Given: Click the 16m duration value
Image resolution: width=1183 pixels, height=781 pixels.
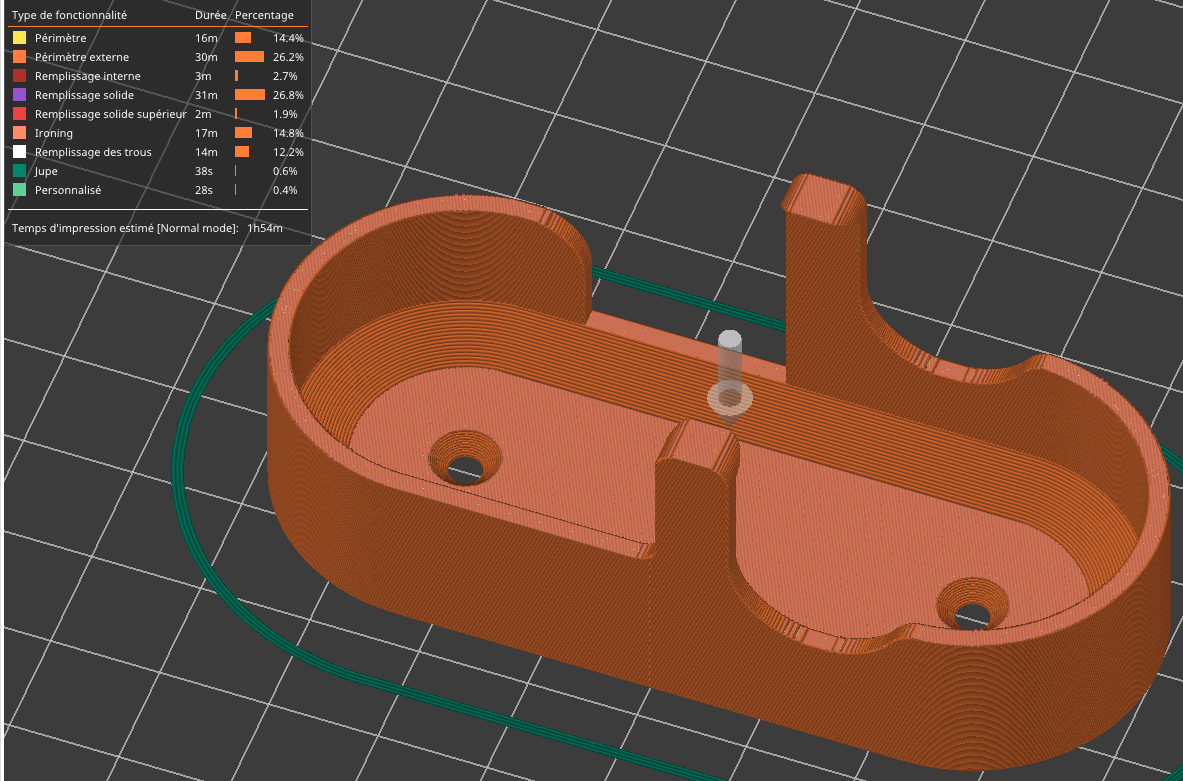Looking at the screenshot, I should point(206,38).
